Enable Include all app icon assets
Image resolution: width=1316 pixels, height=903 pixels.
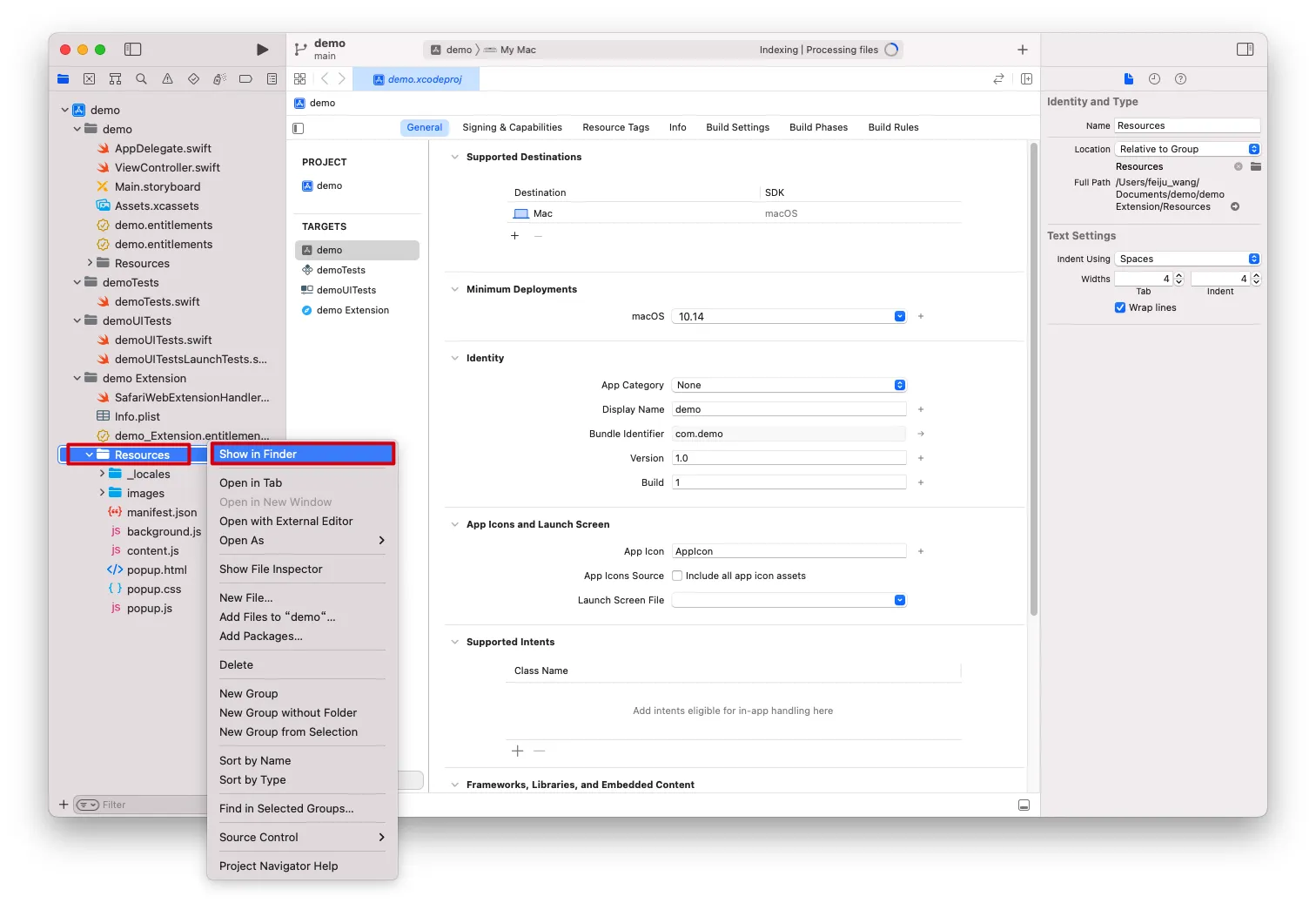tap(677, 576)
